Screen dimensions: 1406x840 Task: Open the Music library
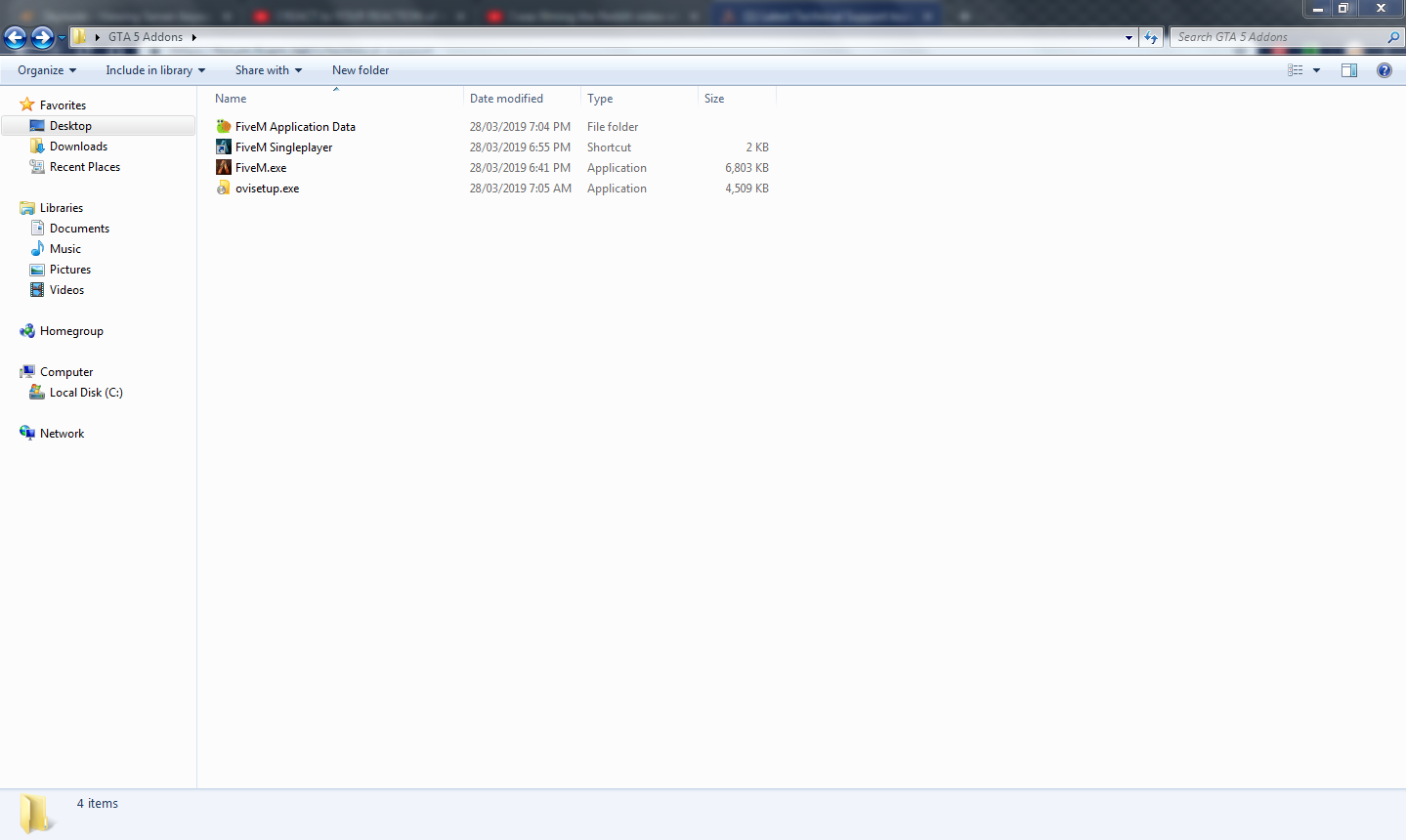(x=65, y=249)
